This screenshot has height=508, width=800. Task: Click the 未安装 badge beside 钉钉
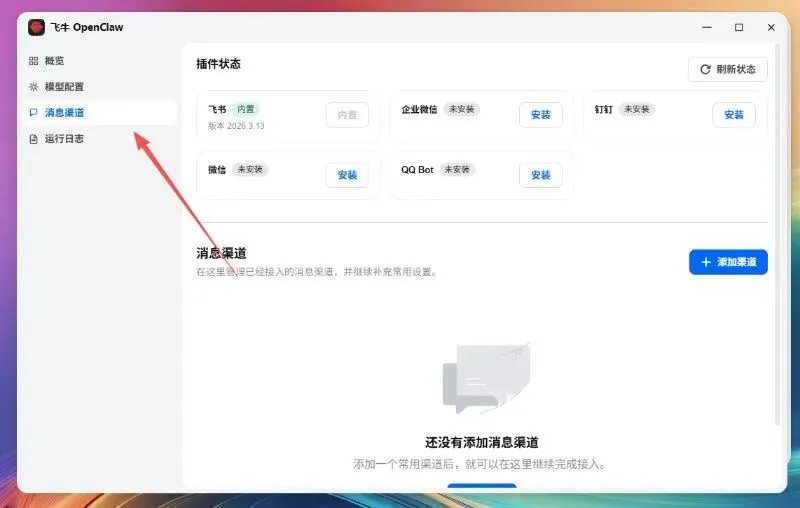(636, 109)
